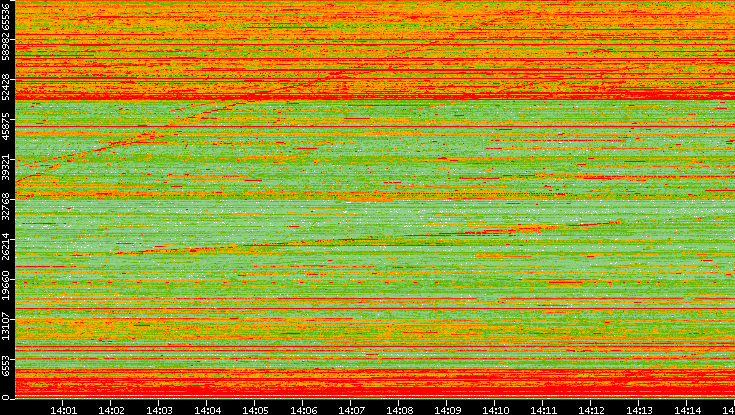Image resolution: width=735 pixels, height=415 pixels.
Task: Click the 58982 vertical axis label
Action: point(5,46)
